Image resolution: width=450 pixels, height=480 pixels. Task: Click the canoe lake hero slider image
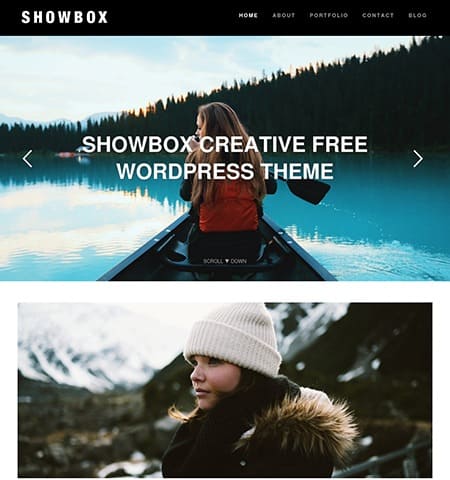[x=225, y=158]
